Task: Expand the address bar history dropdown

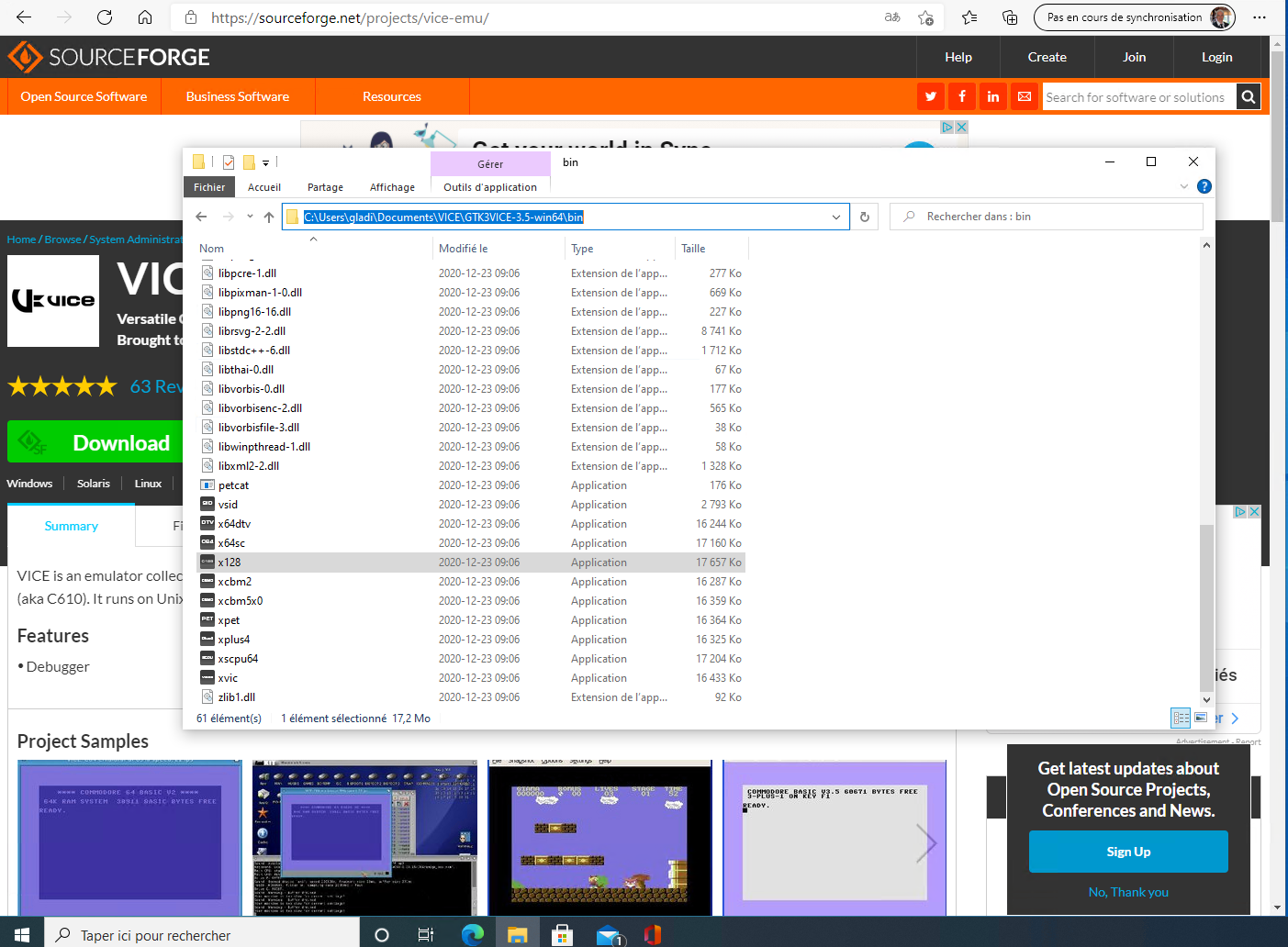Action: point(835,217)
